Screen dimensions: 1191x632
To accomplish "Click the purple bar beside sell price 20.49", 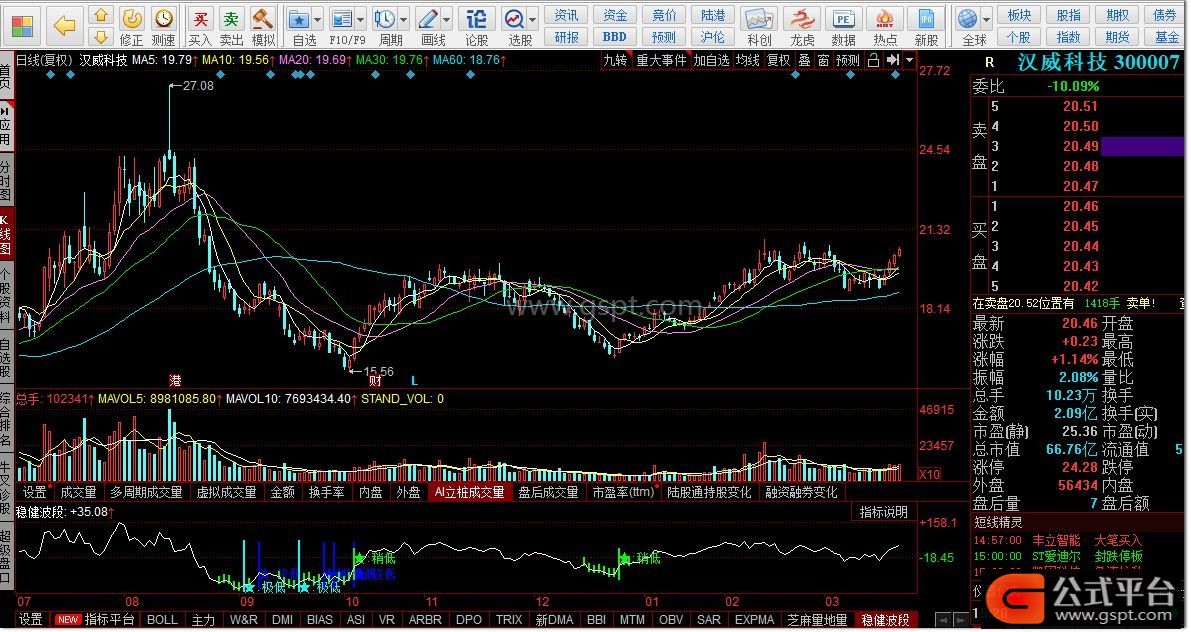I will coord(1142,146).
